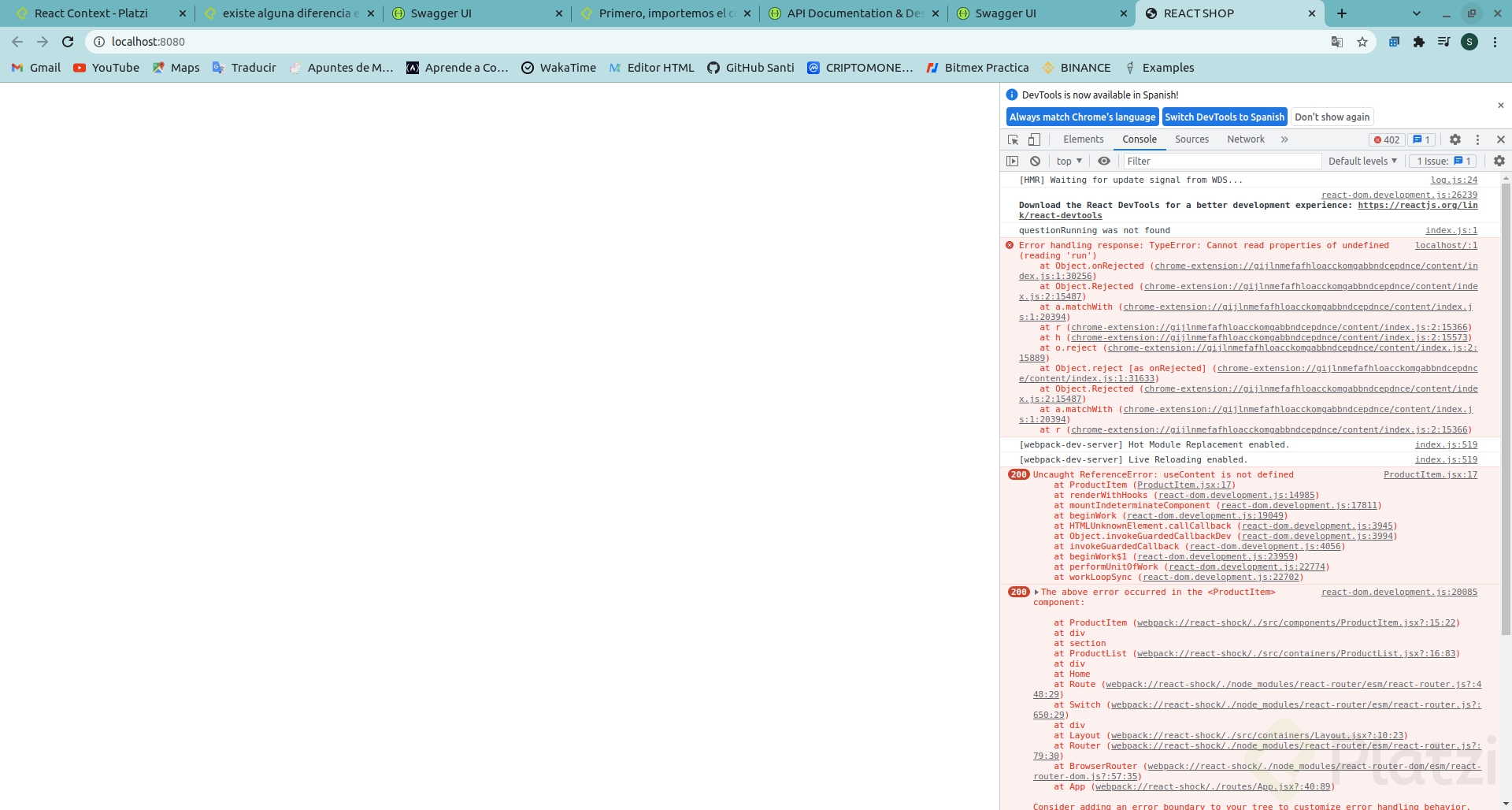Switch to Sources tab
The height and width of the screenshot is (810, 1512).
click(x=1191, y=139)
